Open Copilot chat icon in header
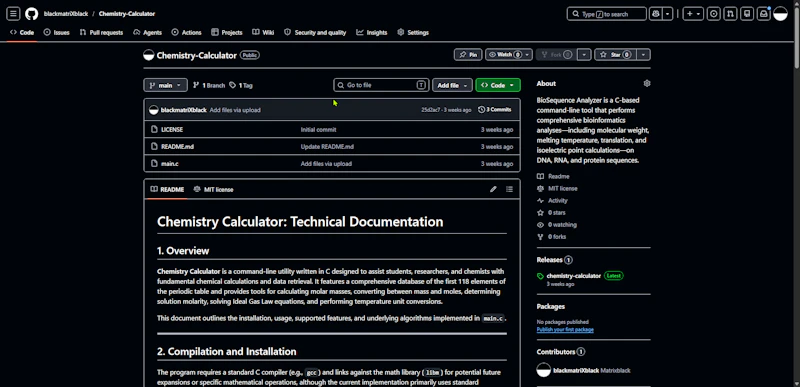 (x=656, y=14)
